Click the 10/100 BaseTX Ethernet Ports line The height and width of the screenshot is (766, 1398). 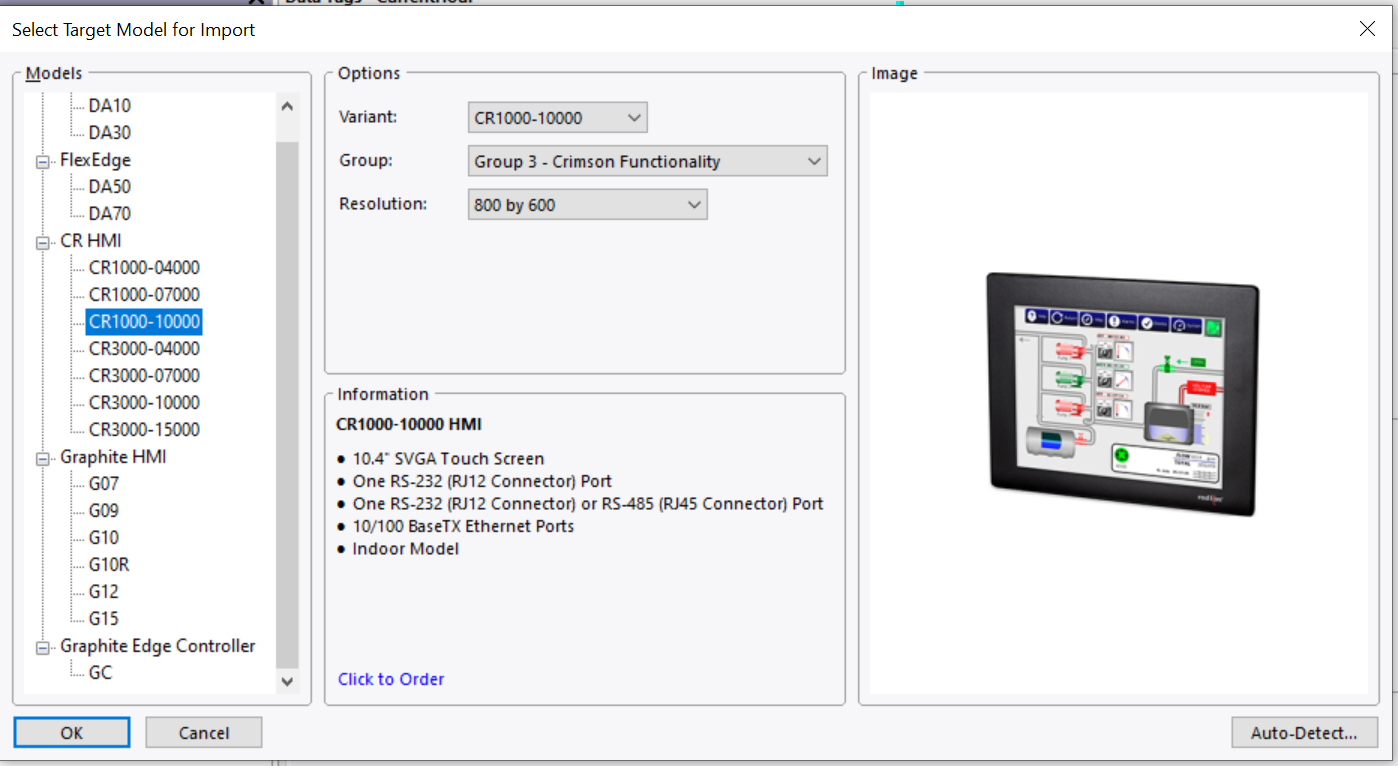pyautogui.click(x=463, y=526)
